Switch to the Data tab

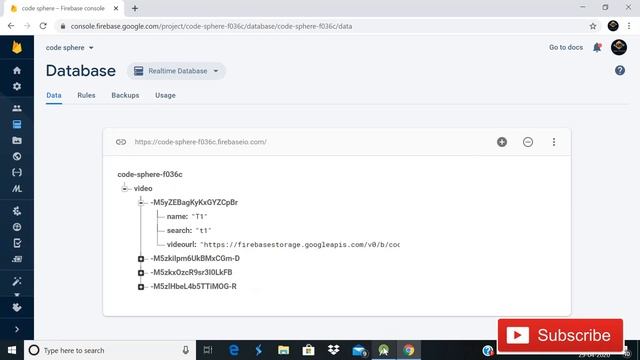click(x=54, y=95)
